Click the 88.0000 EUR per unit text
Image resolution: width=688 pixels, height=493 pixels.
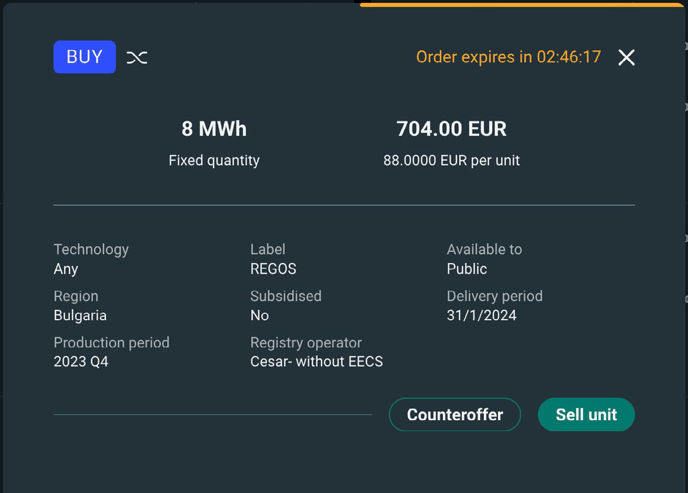(x=452, y=161)
